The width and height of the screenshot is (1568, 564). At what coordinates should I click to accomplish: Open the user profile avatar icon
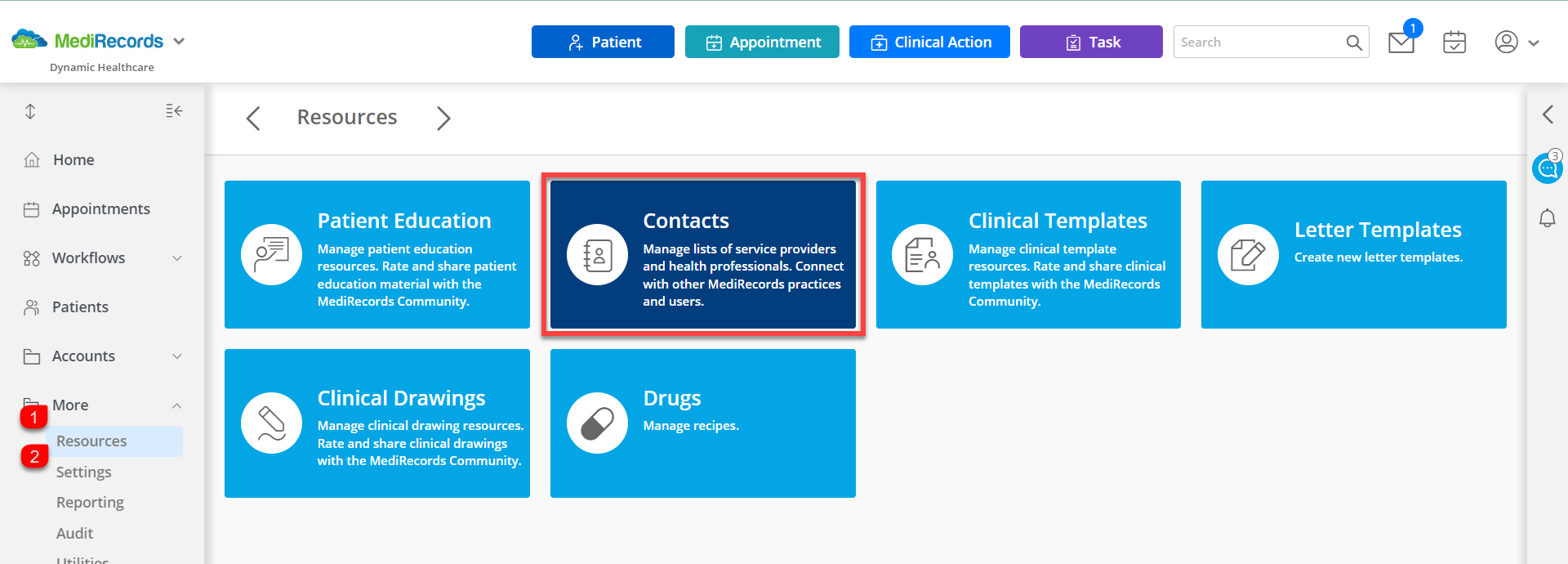coord(1506,42)
